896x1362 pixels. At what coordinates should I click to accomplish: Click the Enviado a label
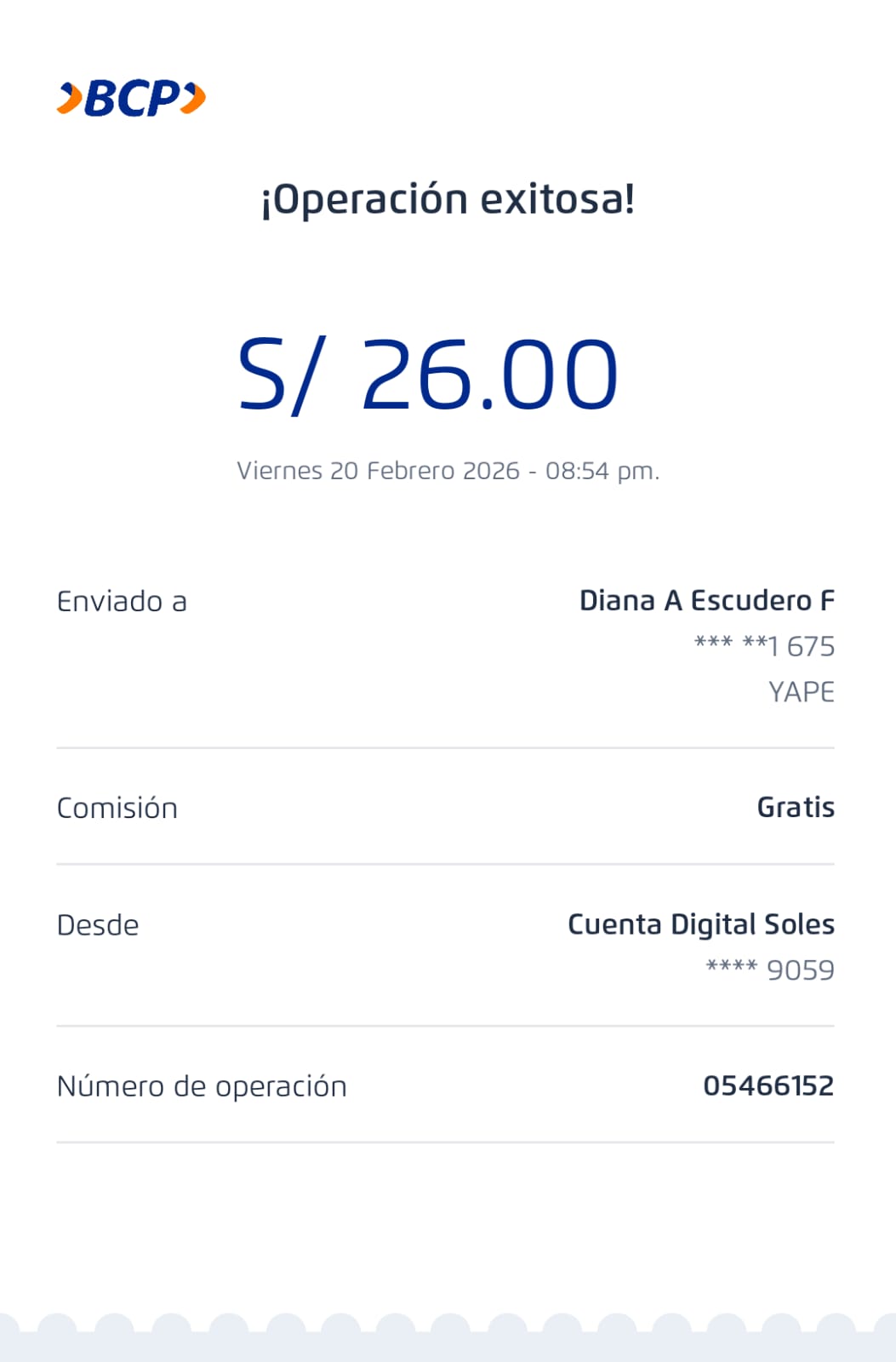[122, 602]
